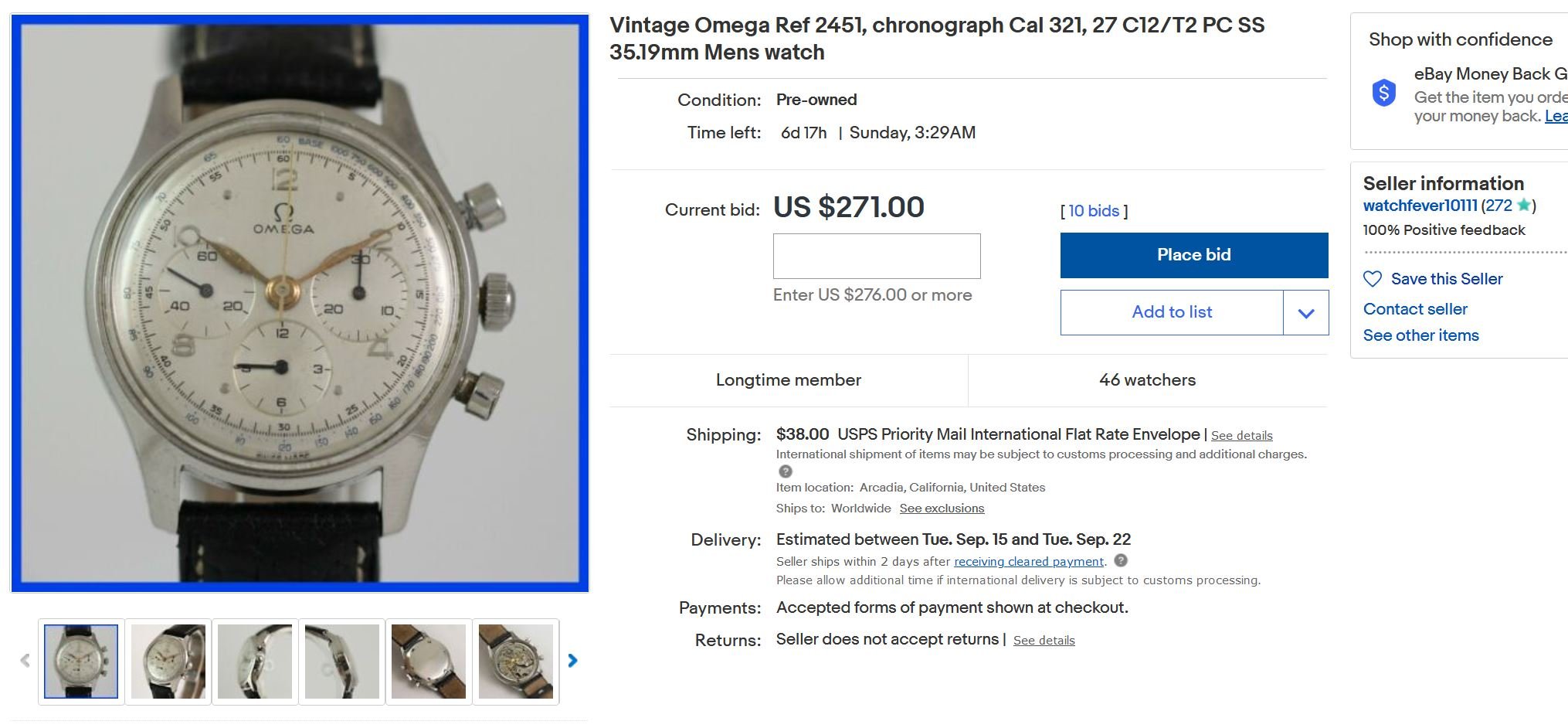This screenshot has width=1568, height=728.
Task: Click the seller feedback star icon
Action: pos(1523,206)
